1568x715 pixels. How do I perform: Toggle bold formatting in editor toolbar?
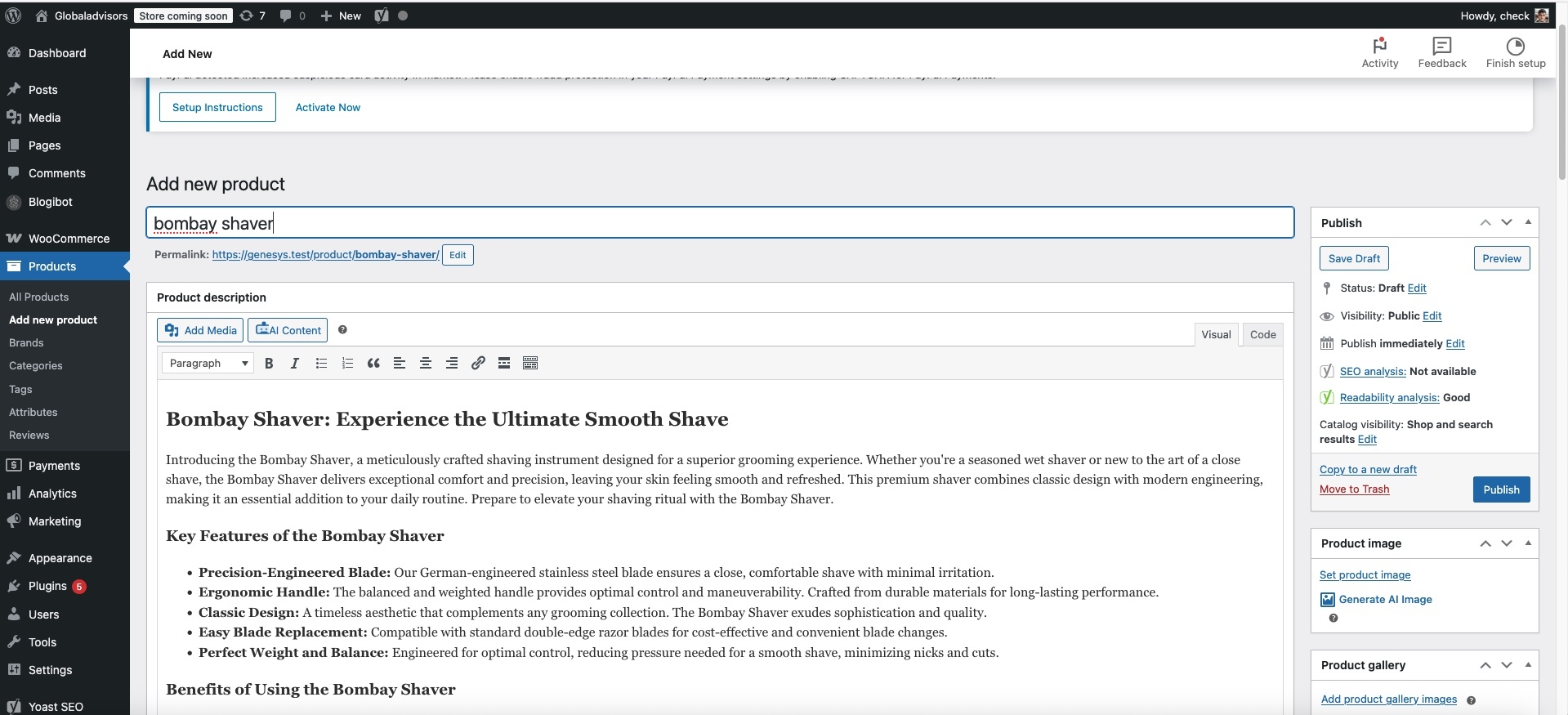pos(269,364)
